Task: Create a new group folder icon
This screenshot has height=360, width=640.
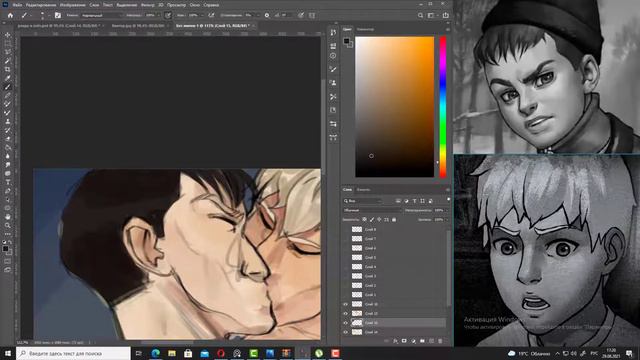Action: click(x=422, y=341)
